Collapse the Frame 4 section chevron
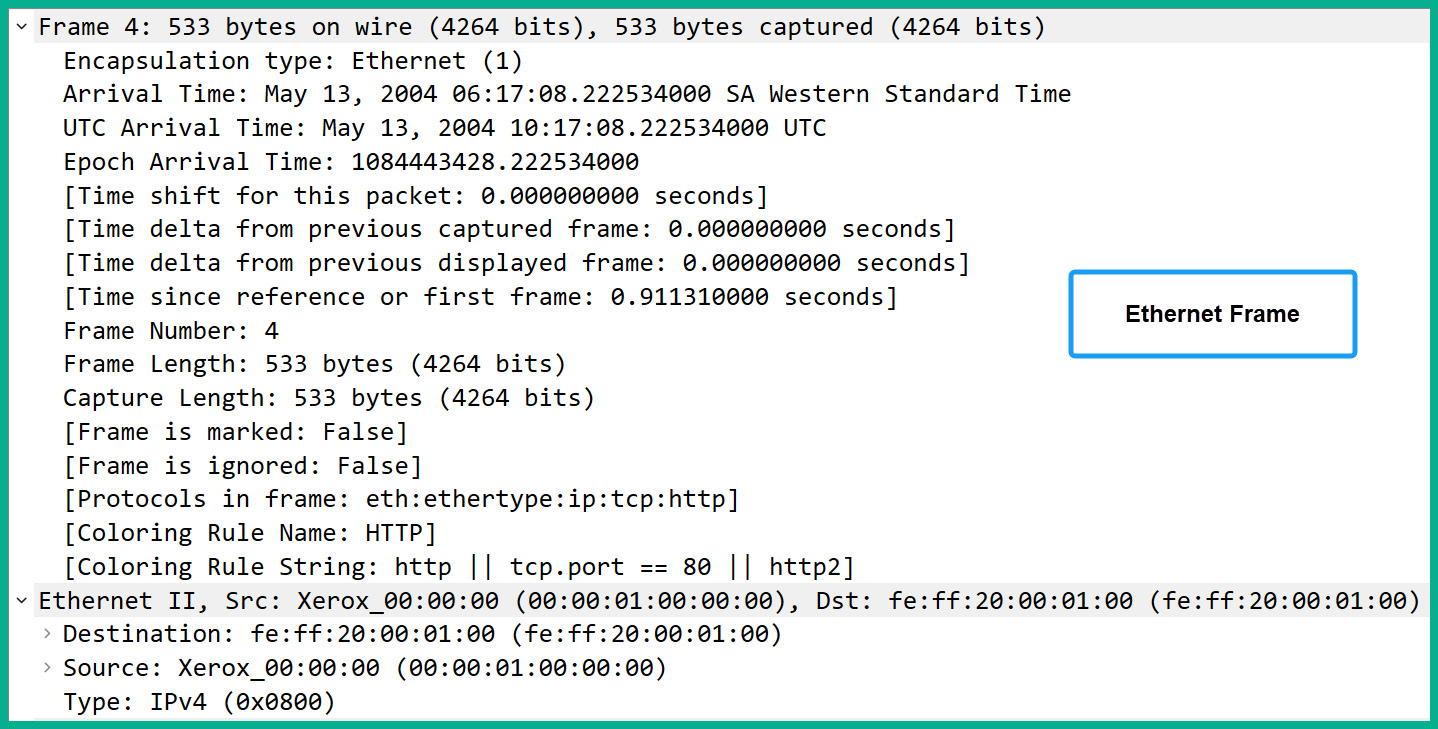Image resolution: width=1438 pixels, height=729 pixels. (x=20, y=27)
